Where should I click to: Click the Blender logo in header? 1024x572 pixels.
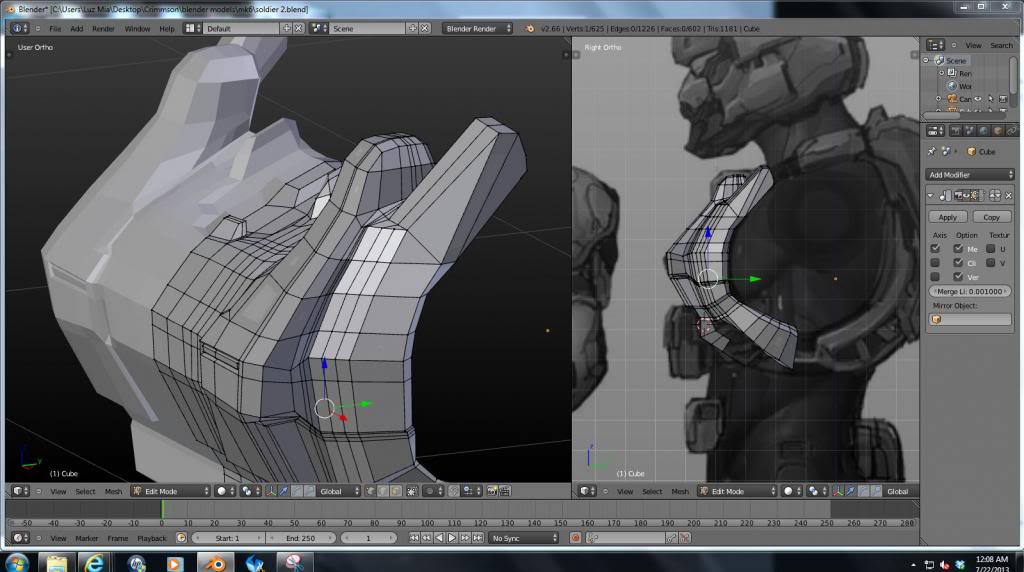[x=529, y=29]
